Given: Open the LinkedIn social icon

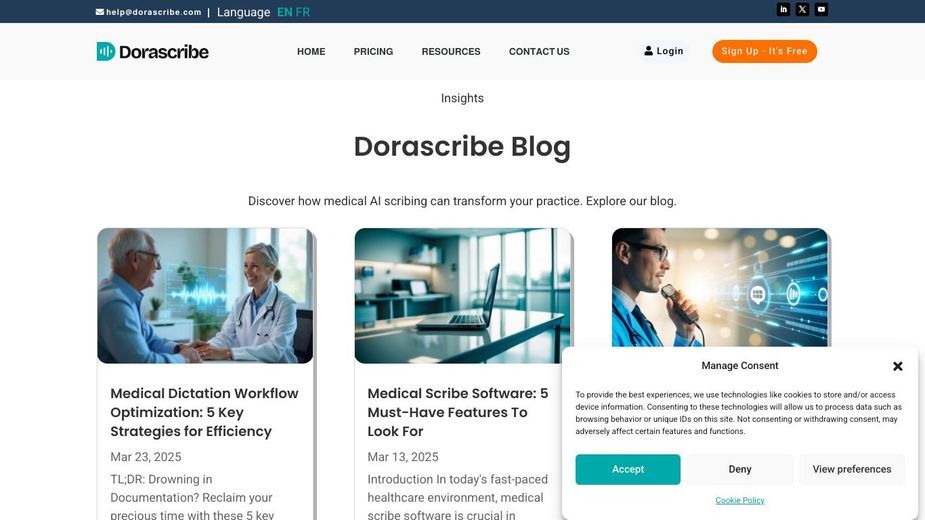Looking at the screenshot, I should click(x=783, y=9).
